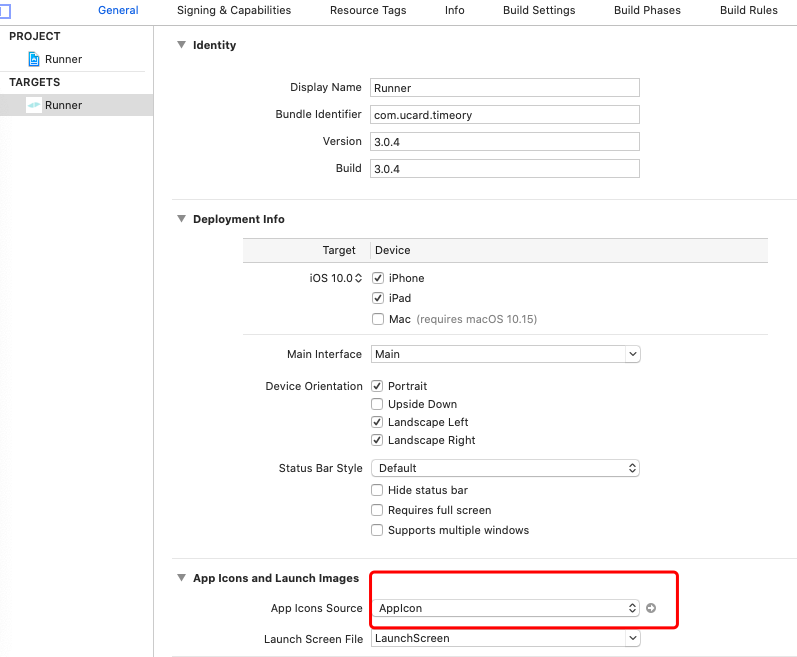The image size is (797, 657).
Task: Collapse the Identity section
Action: click(x=181, y=45)
